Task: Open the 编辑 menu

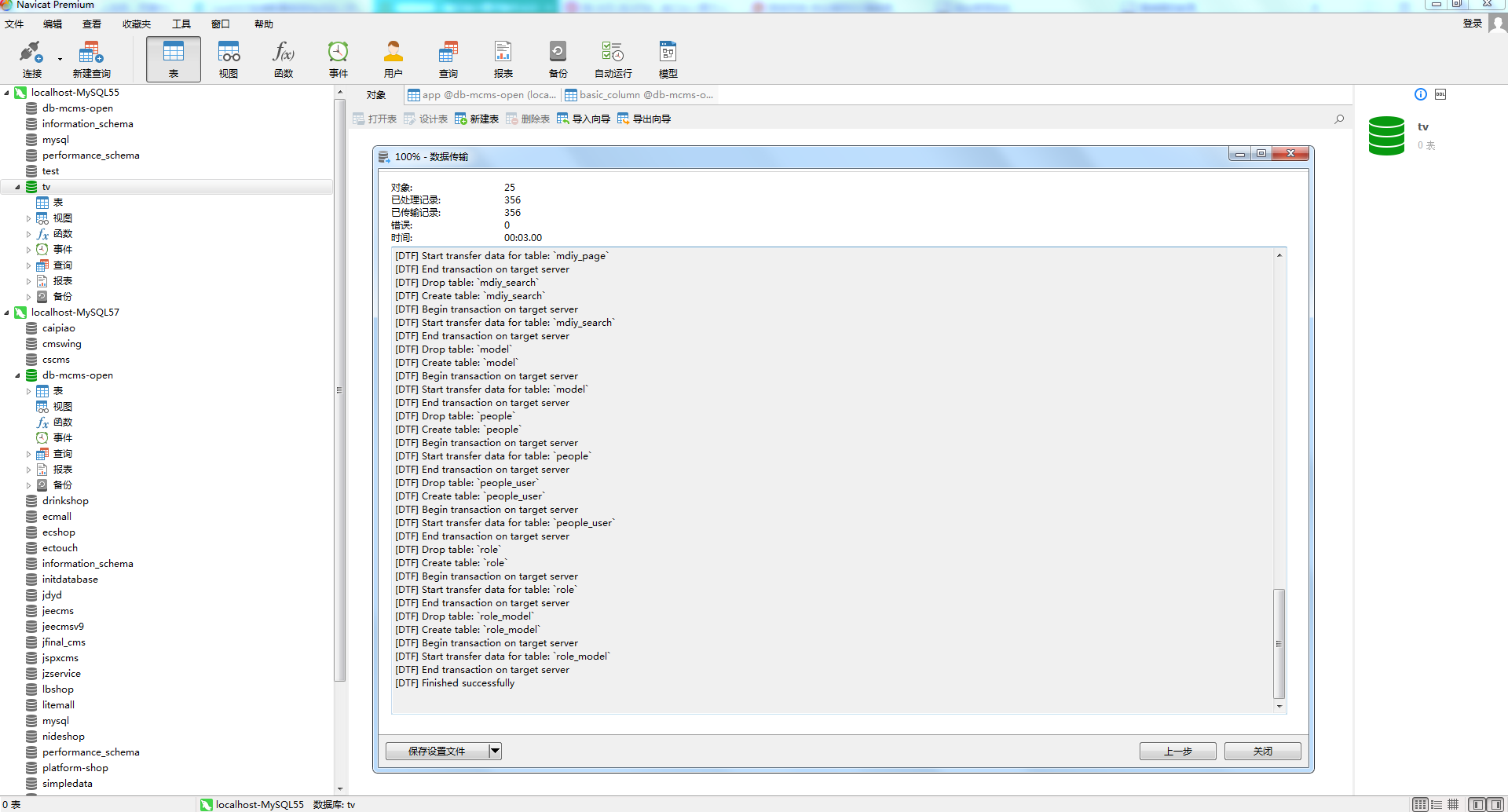Action: pyautogui.click(x=53, y=24)
